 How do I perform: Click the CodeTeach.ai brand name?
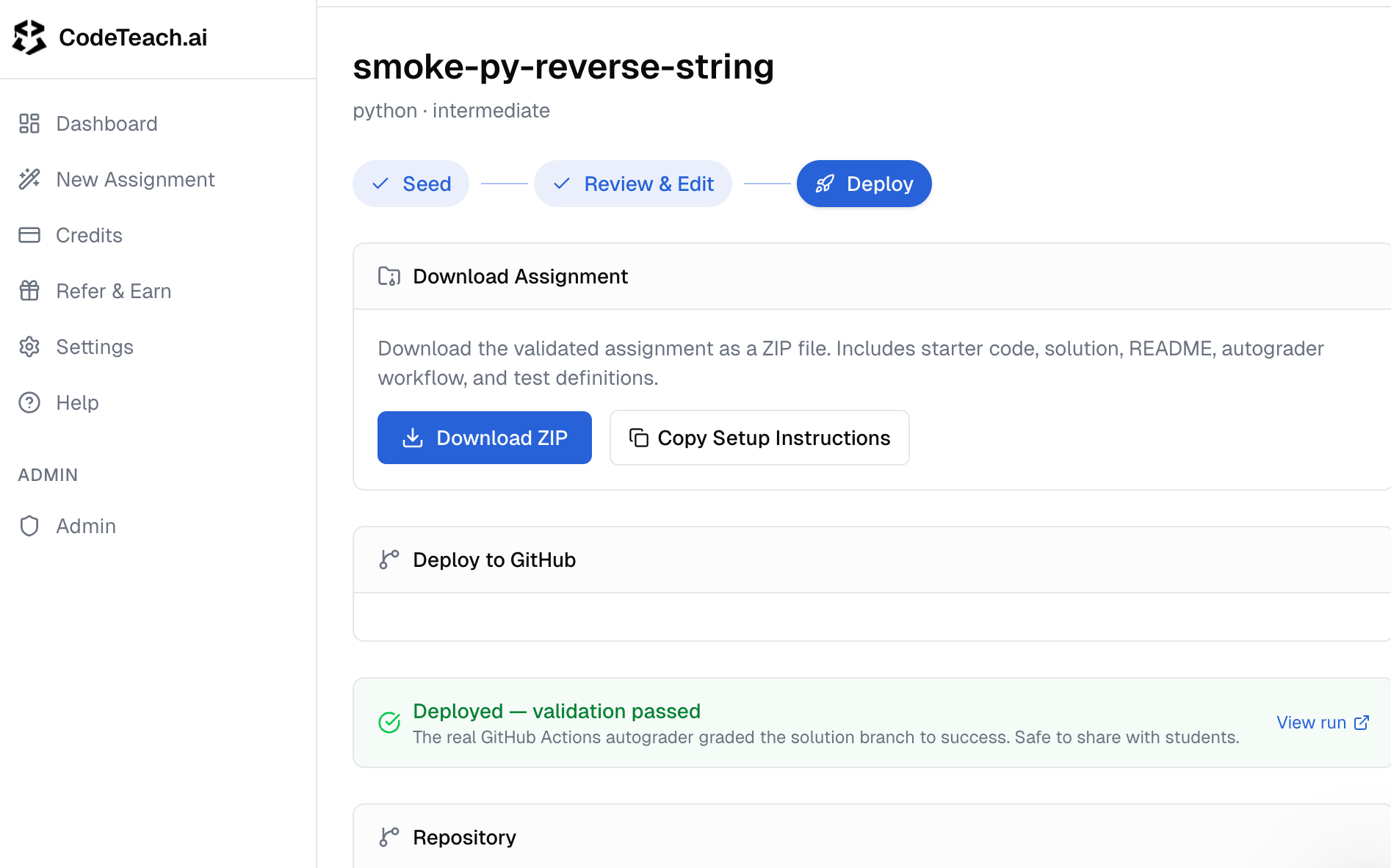(133, 37)
